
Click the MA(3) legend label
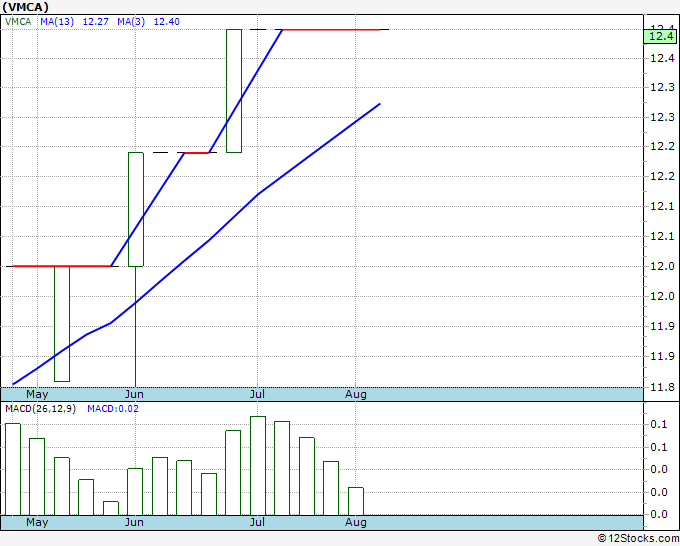(x=131, y=22)
